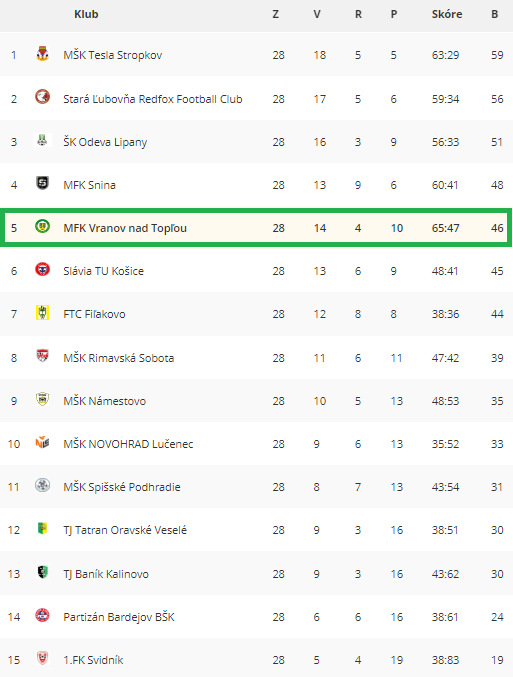Click the TJ Baník Kalinovo crest
Image resolution: width=513 pixels, height=677 pixels.
42,573
